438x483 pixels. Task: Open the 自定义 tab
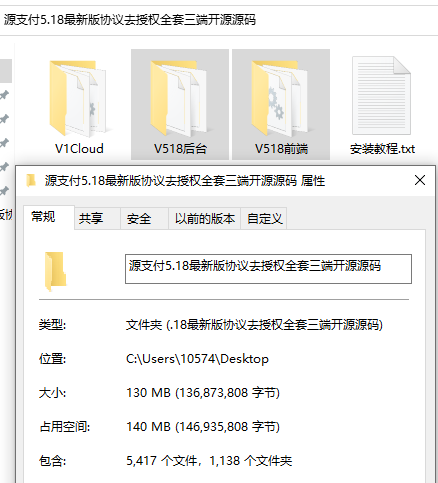pyautogui.click(x=264, y=219)
